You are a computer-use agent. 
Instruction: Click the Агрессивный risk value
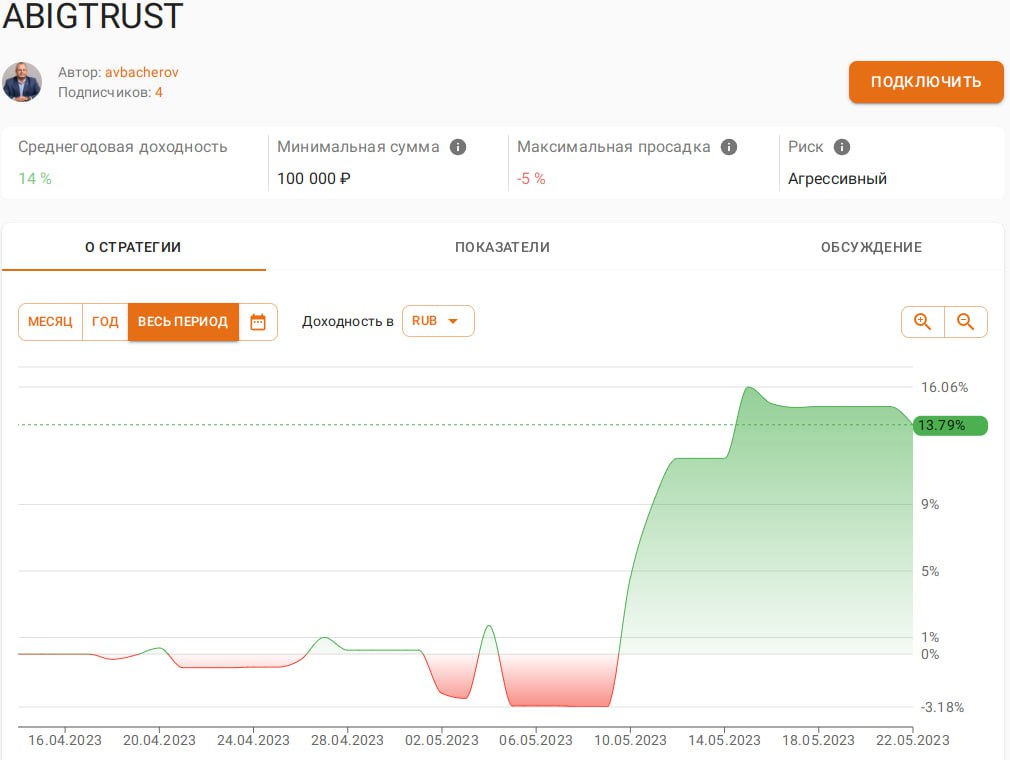tap(837, 178)
